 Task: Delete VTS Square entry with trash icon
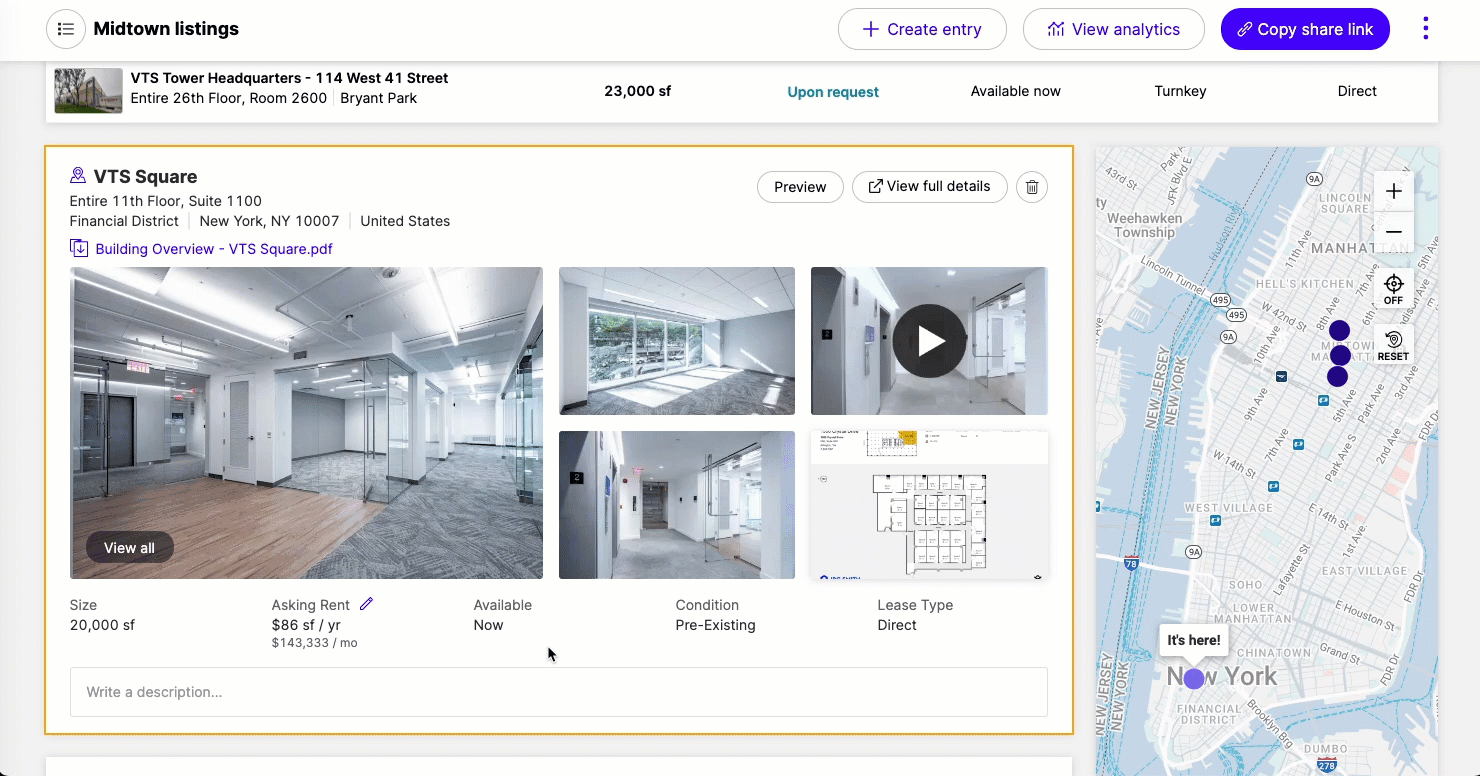(1032, 187)
